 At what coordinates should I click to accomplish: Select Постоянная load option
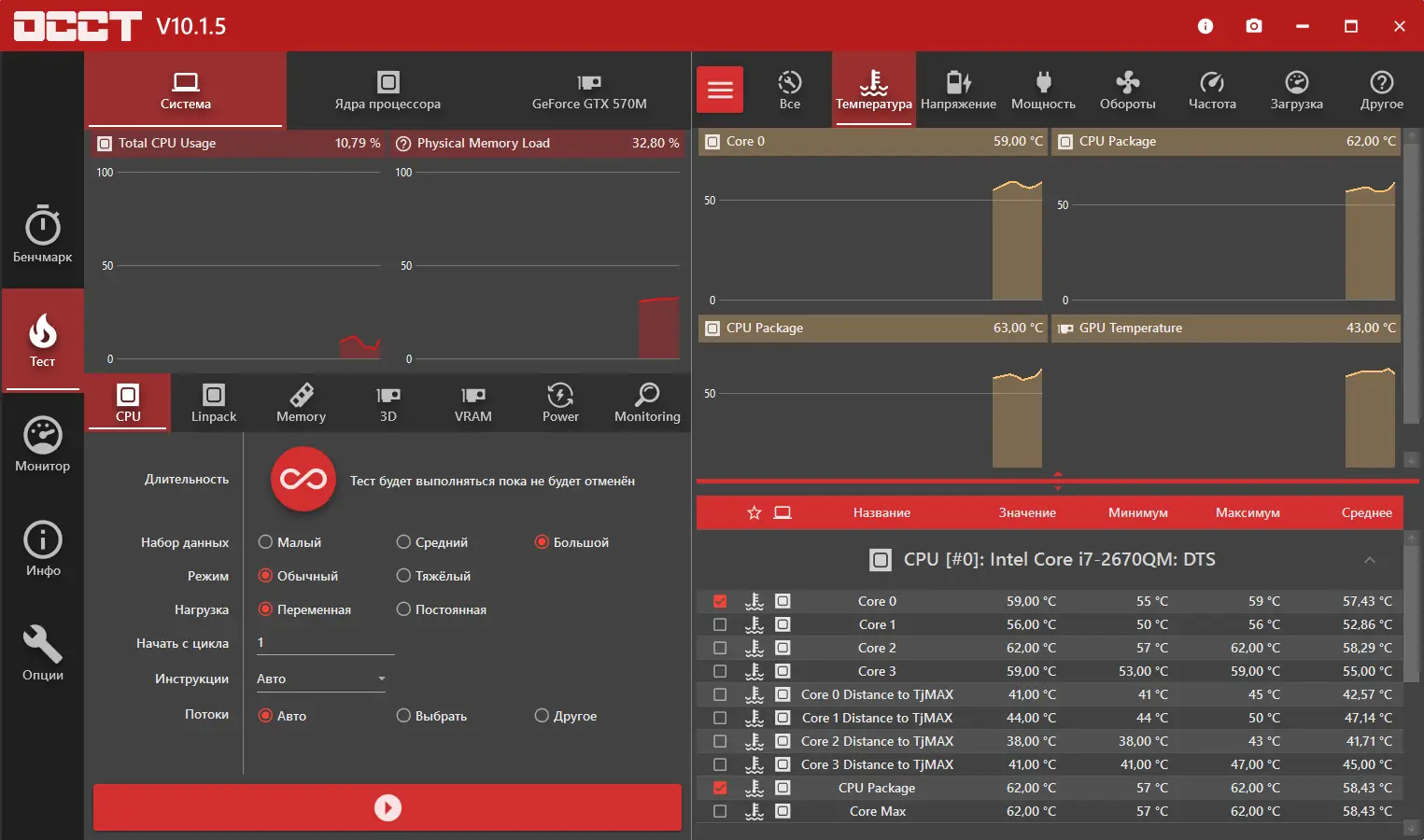(x=441, y=609)
